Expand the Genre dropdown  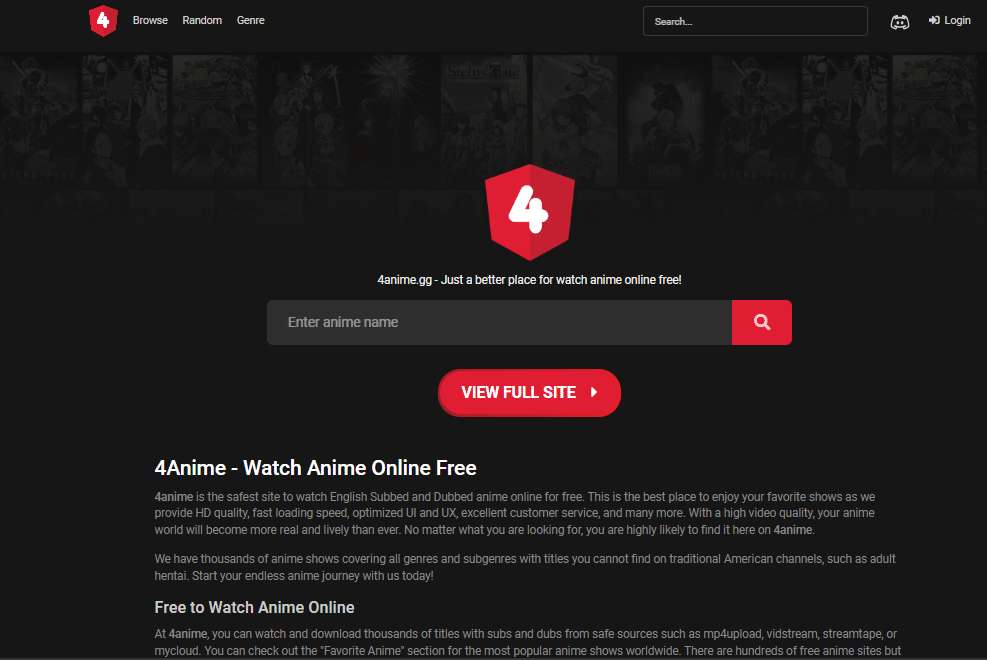pos(250,20)
